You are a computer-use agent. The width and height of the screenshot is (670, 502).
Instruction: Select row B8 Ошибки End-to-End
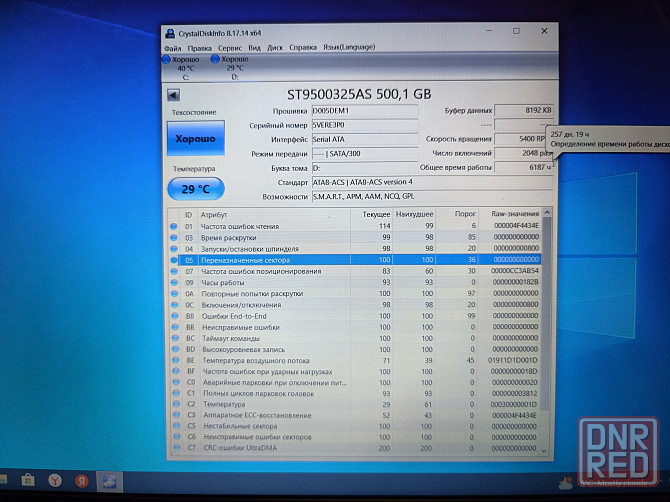click(x=355, y=316)
